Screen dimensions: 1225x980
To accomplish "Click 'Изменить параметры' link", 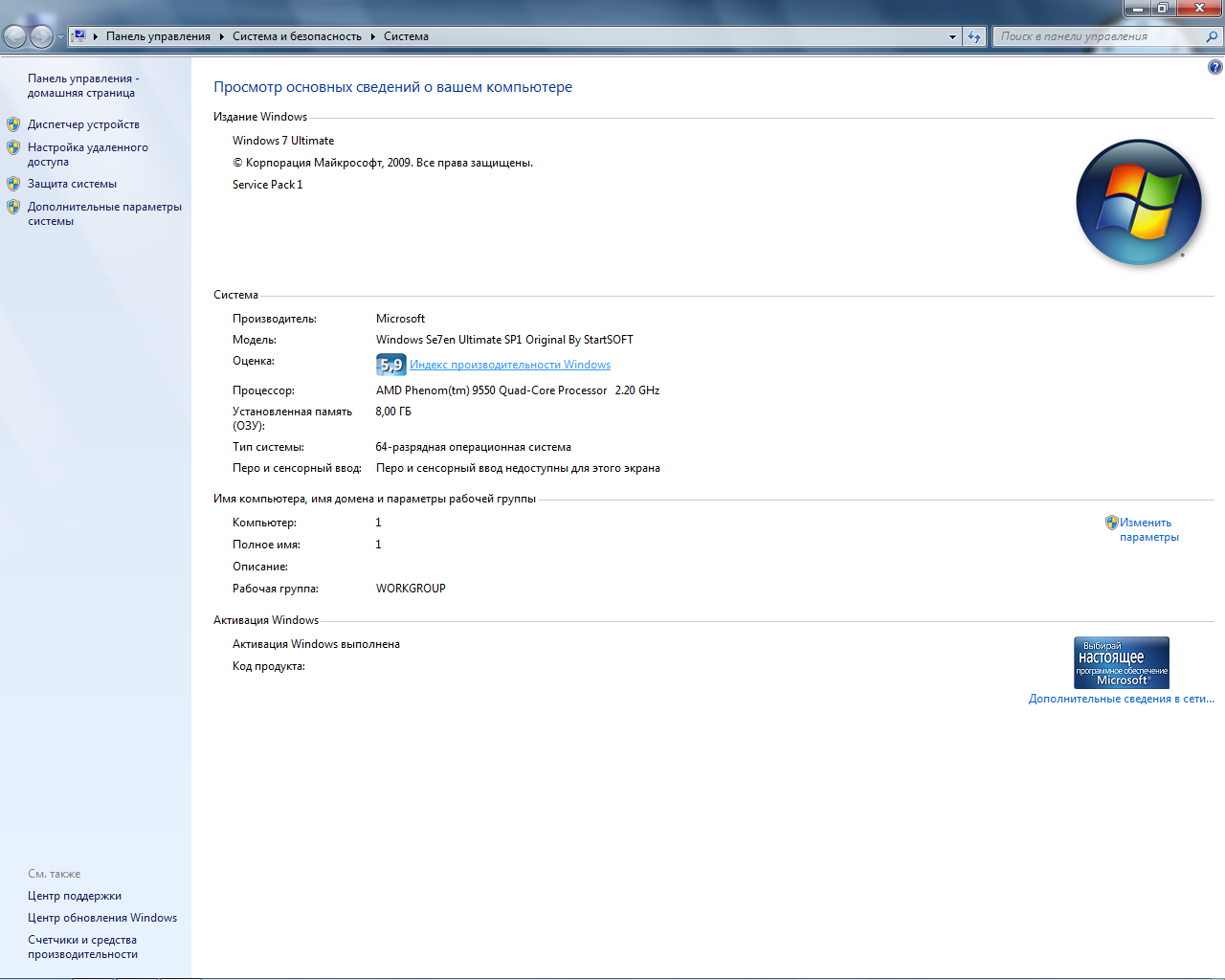I will [x=1149, y=529].
